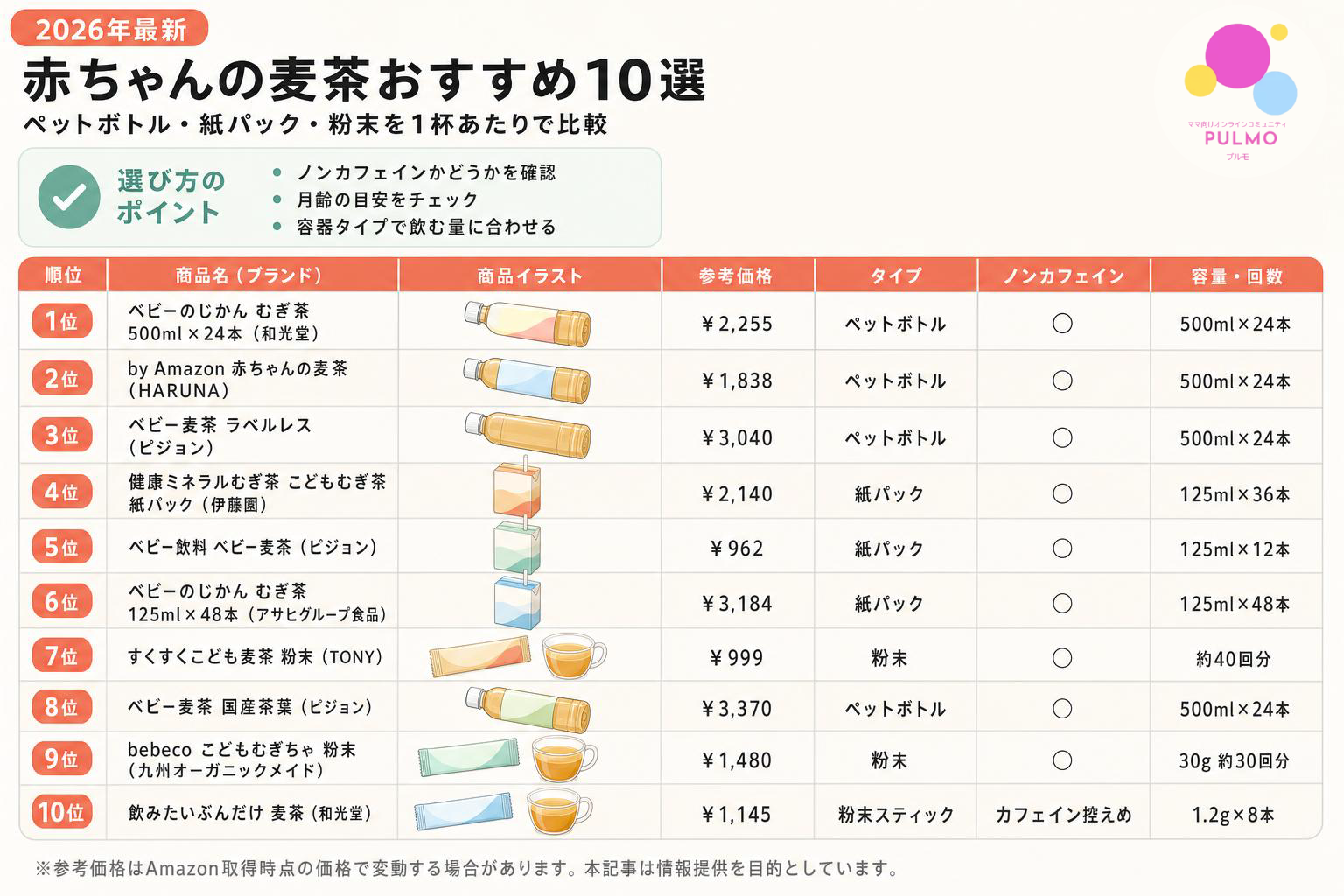Screen dimensions: 1344x896
Task: Click the 1位 bottle illustration
Action: tap(528, 323)
